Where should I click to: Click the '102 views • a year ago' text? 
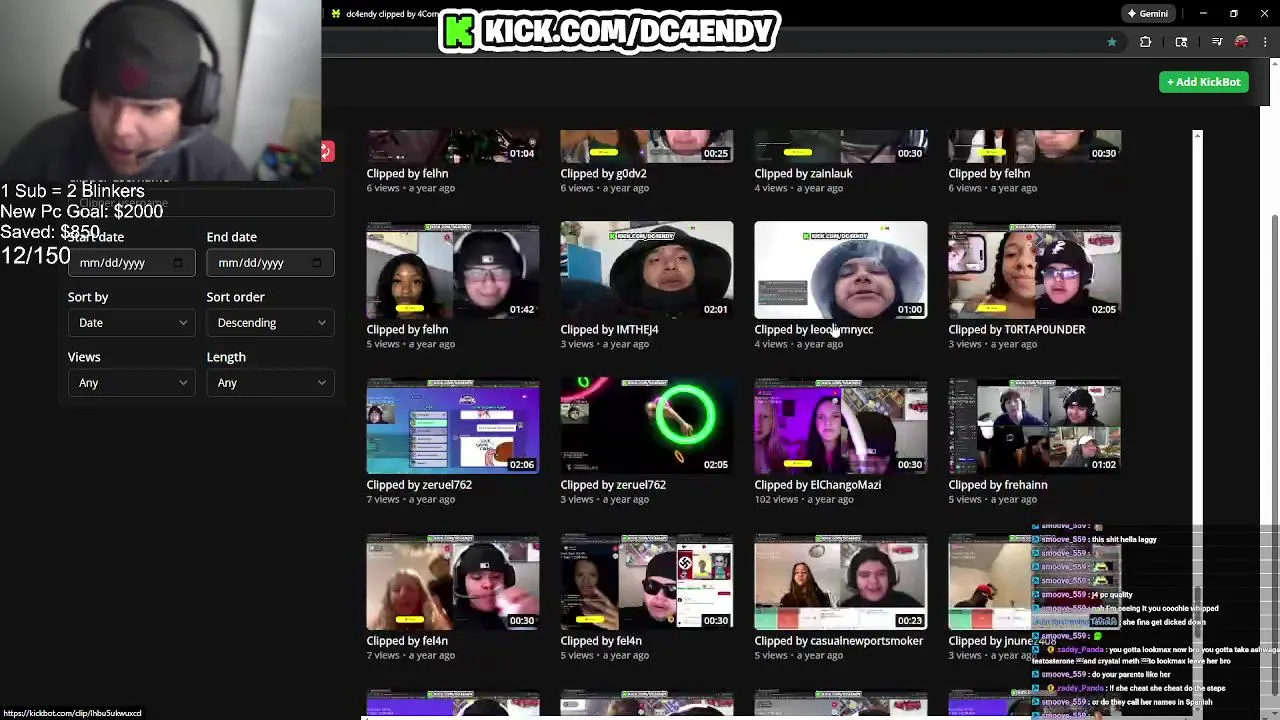[x=804, y=499]
